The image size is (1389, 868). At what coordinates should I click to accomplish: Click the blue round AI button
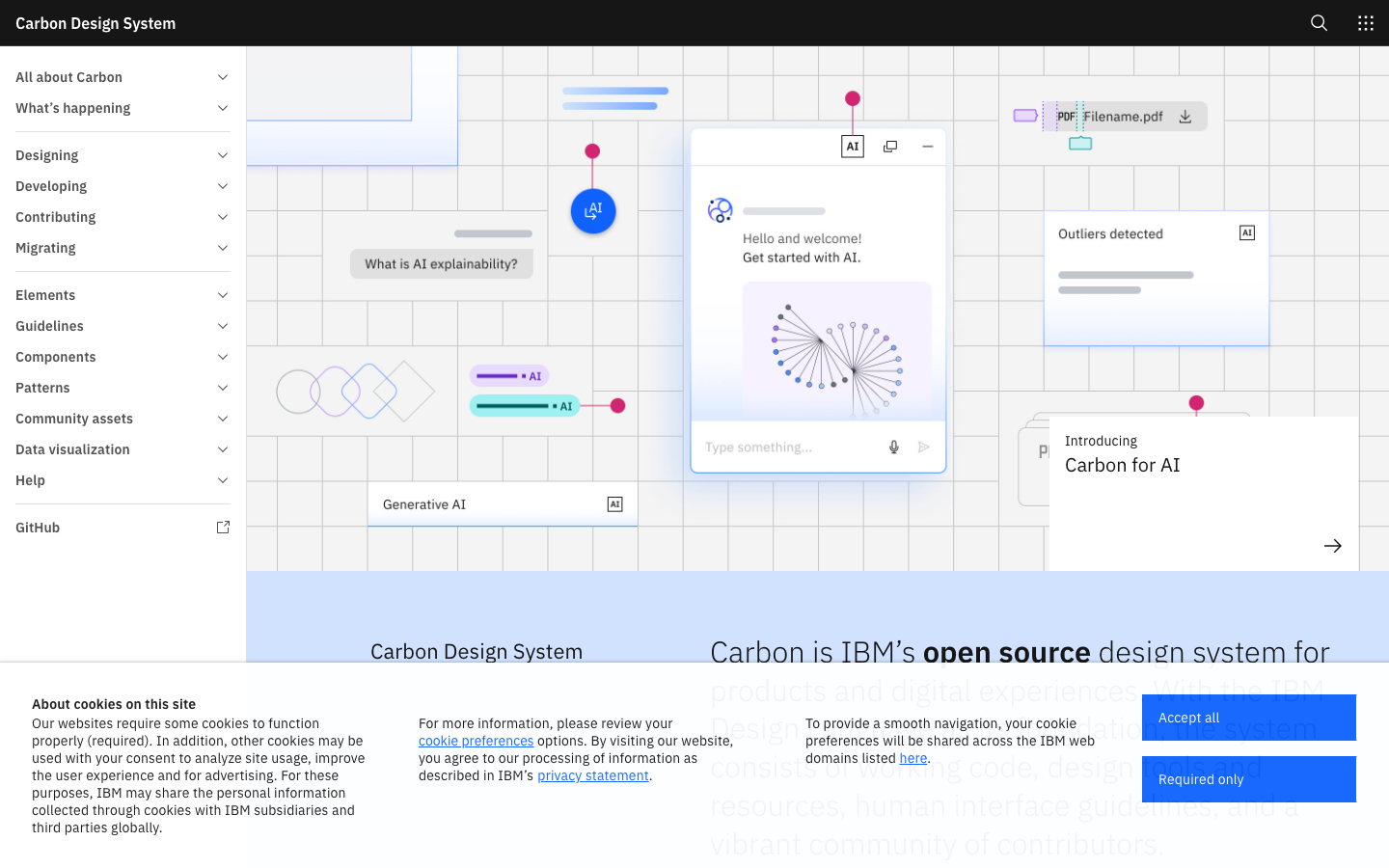(593, 210)
